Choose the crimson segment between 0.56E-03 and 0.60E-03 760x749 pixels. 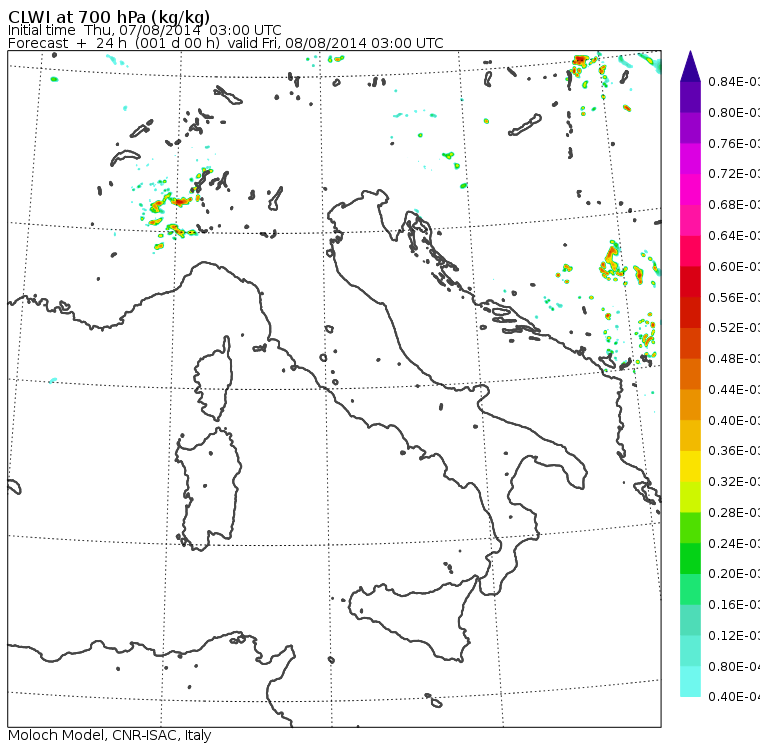coord(690,282)
